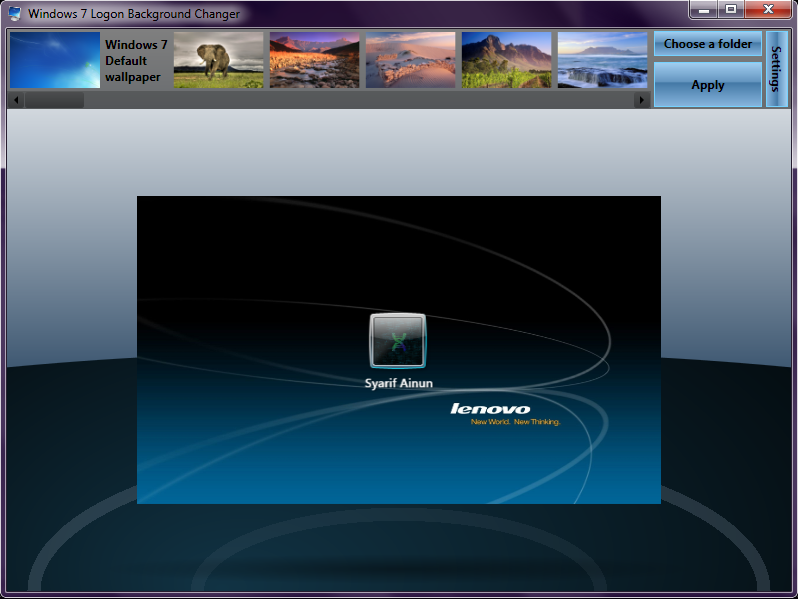The height and width of the screenshot is (599, 798).
Task: Select the ocean waves coast wallpaper thumbnail
Action: pyautogui.click(x=603, y=60)
